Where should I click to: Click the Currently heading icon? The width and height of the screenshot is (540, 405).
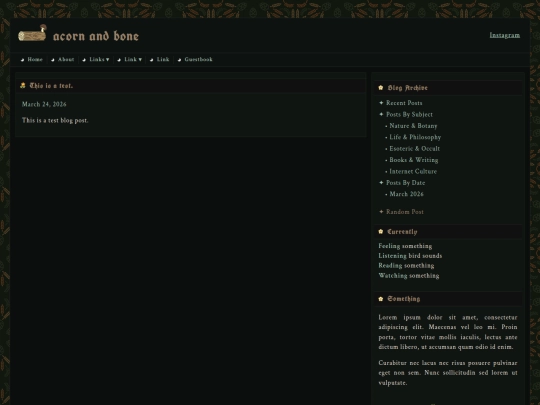tap(381, 231)
